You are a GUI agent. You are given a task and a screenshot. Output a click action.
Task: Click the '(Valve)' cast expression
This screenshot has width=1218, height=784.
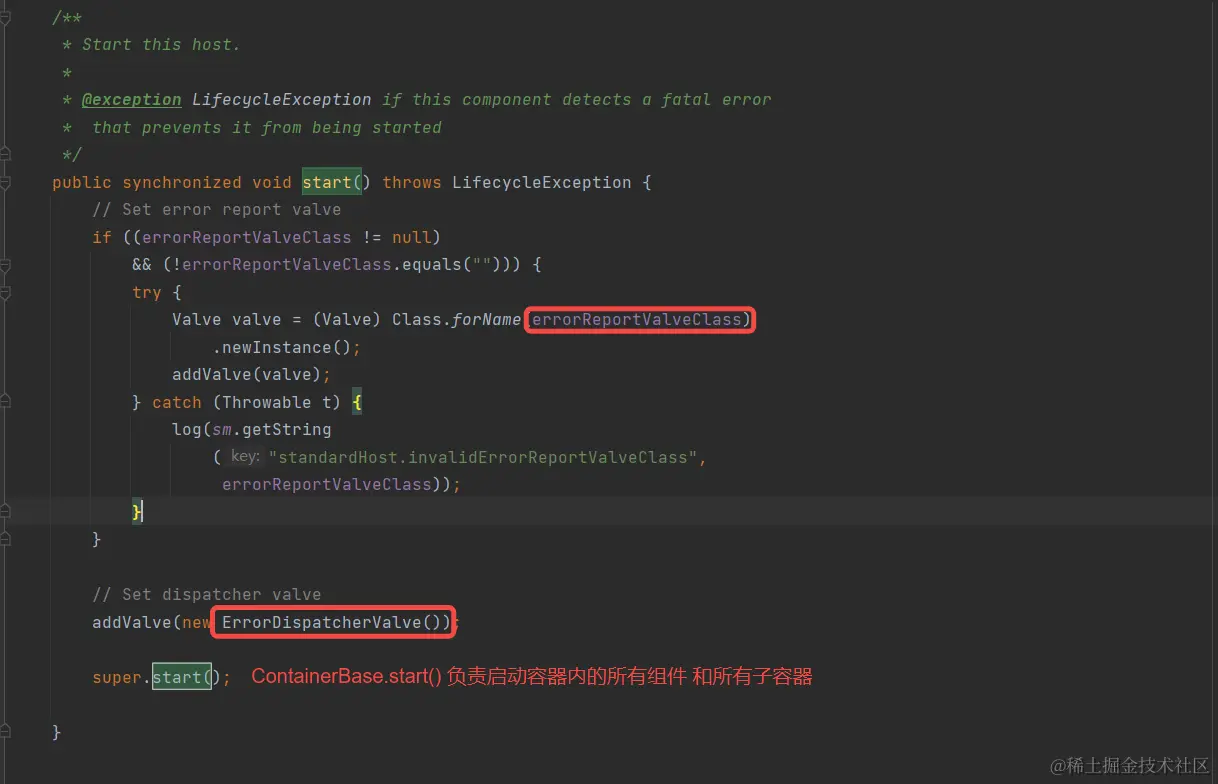347,320
